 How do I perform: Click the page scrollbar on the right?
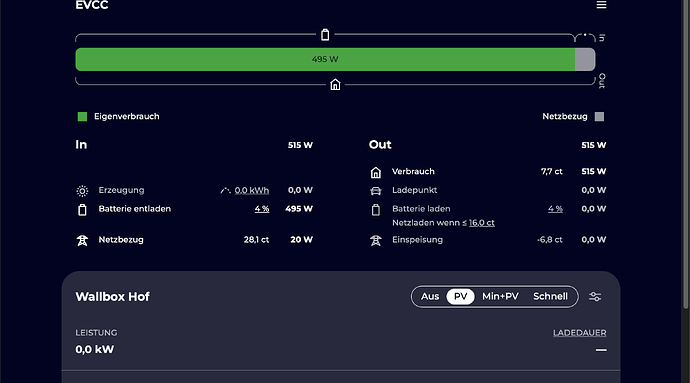tap(686, 154)
